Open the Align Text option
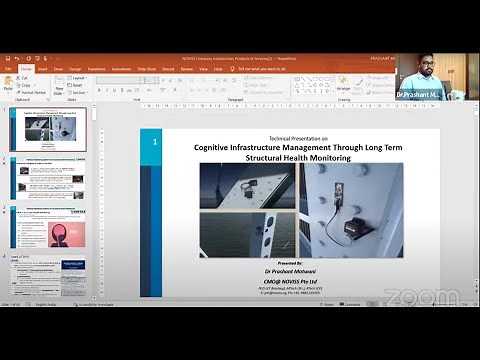 click(256, 85)
